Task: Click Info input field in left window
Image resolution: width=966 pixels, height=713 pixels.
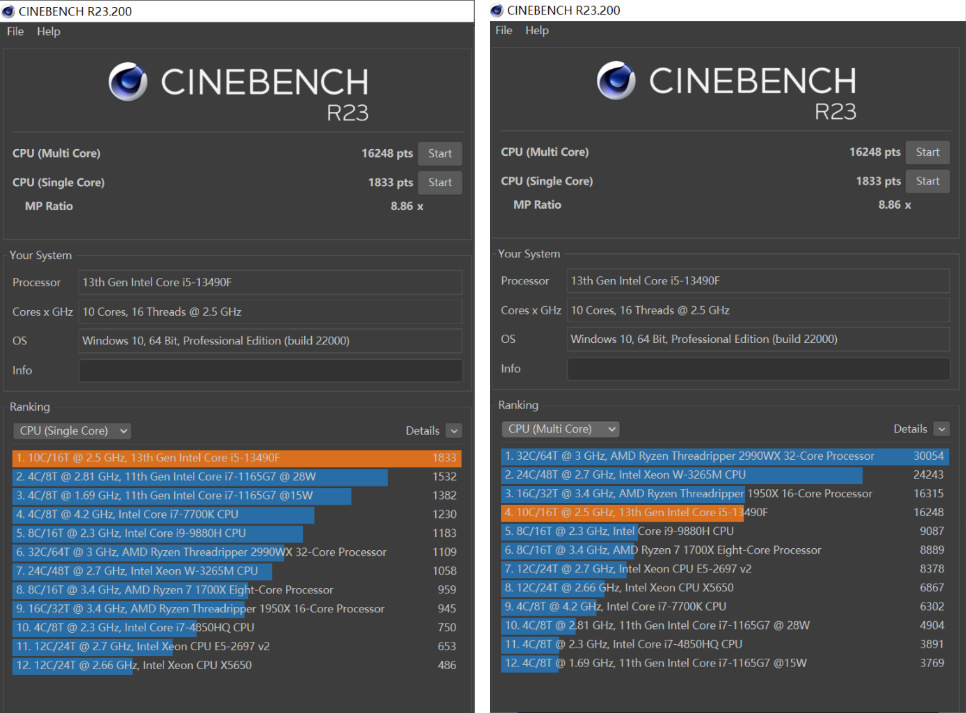Action: [x=270, y=370]
